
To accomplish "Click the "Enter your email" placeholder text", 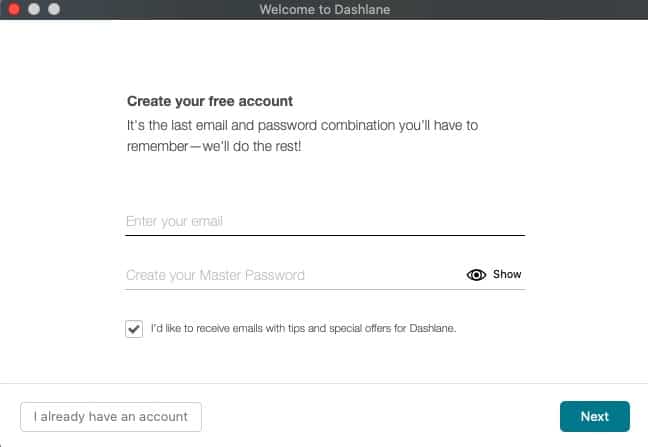I will (174, 221).
